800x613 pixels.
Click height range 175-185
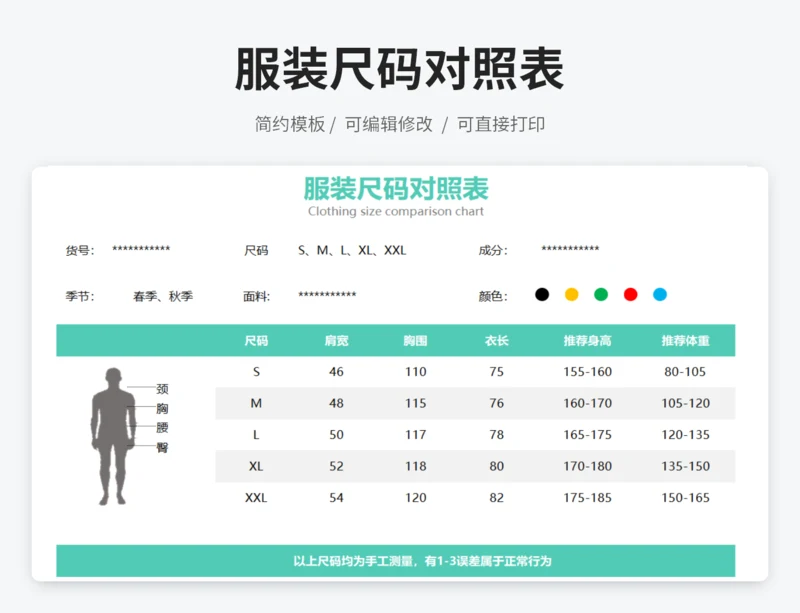click(x=588, y=498)
